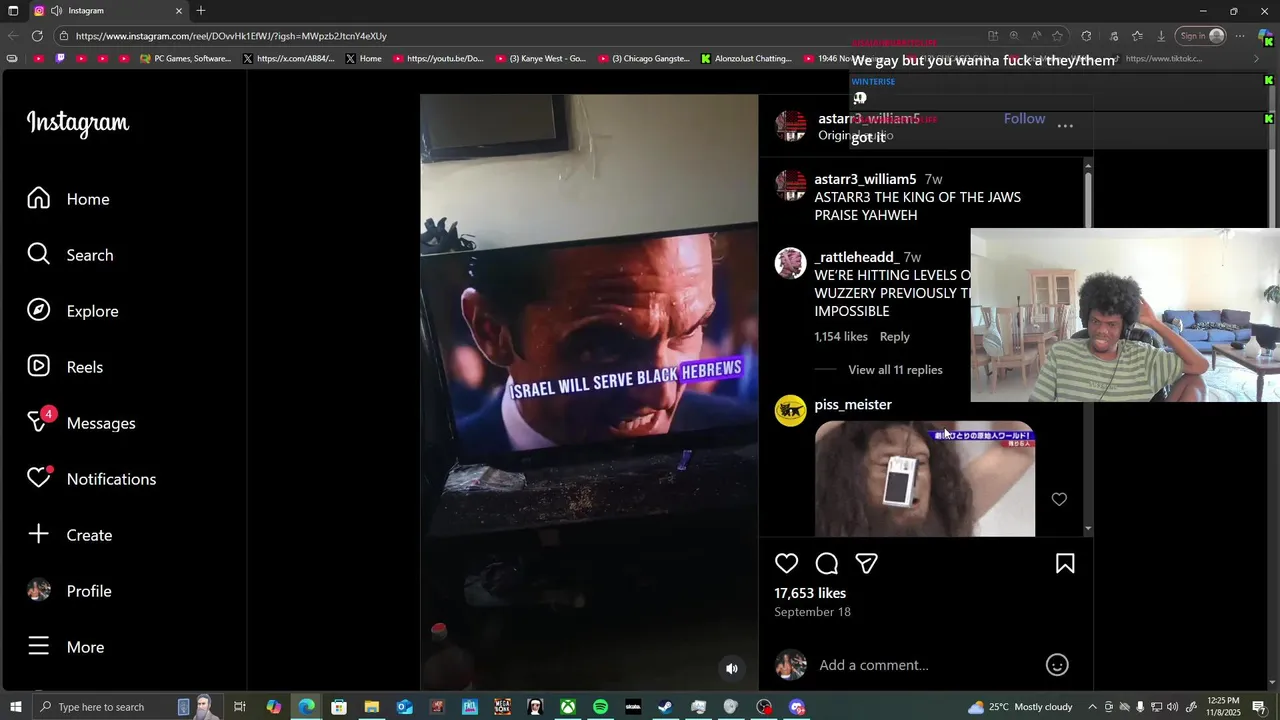View the 1,154 likes on the comment

841,337
